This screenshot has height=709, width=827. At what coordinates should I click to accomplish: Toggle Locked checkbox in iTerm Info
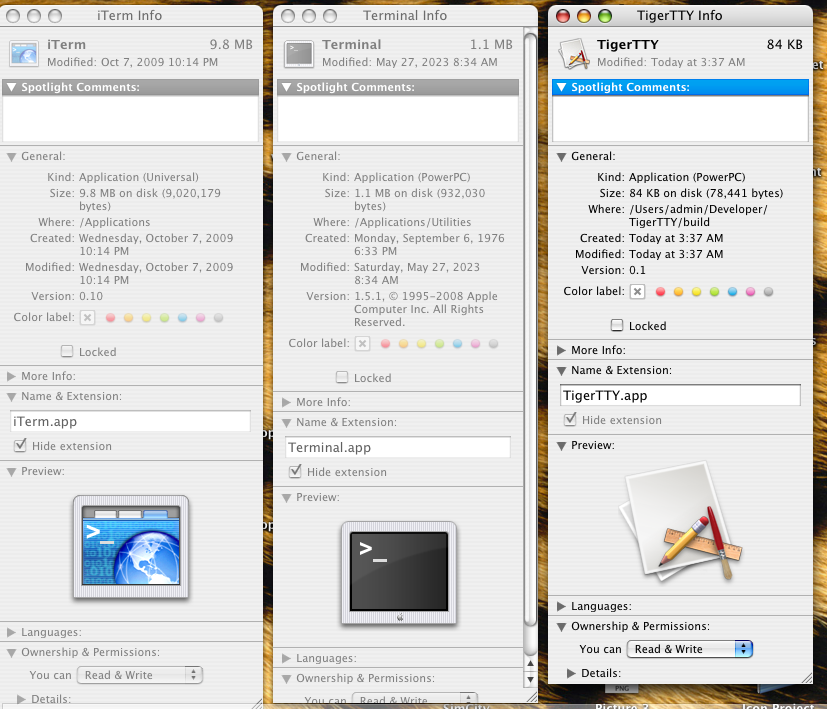(67, 351)
